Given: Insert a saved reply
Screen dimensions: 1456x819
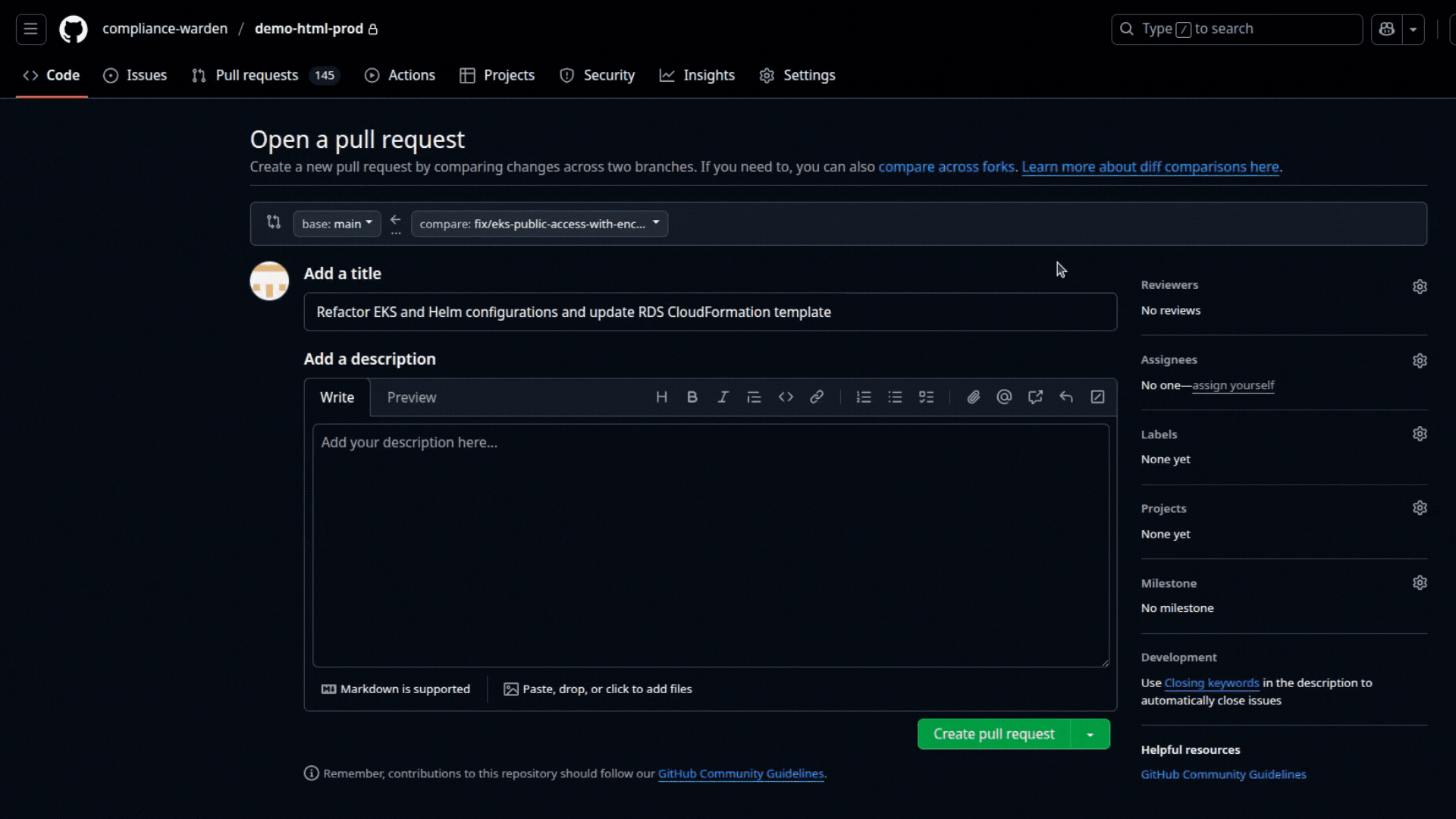Looking at the screenshot, I should click(x=1066, y=397).
